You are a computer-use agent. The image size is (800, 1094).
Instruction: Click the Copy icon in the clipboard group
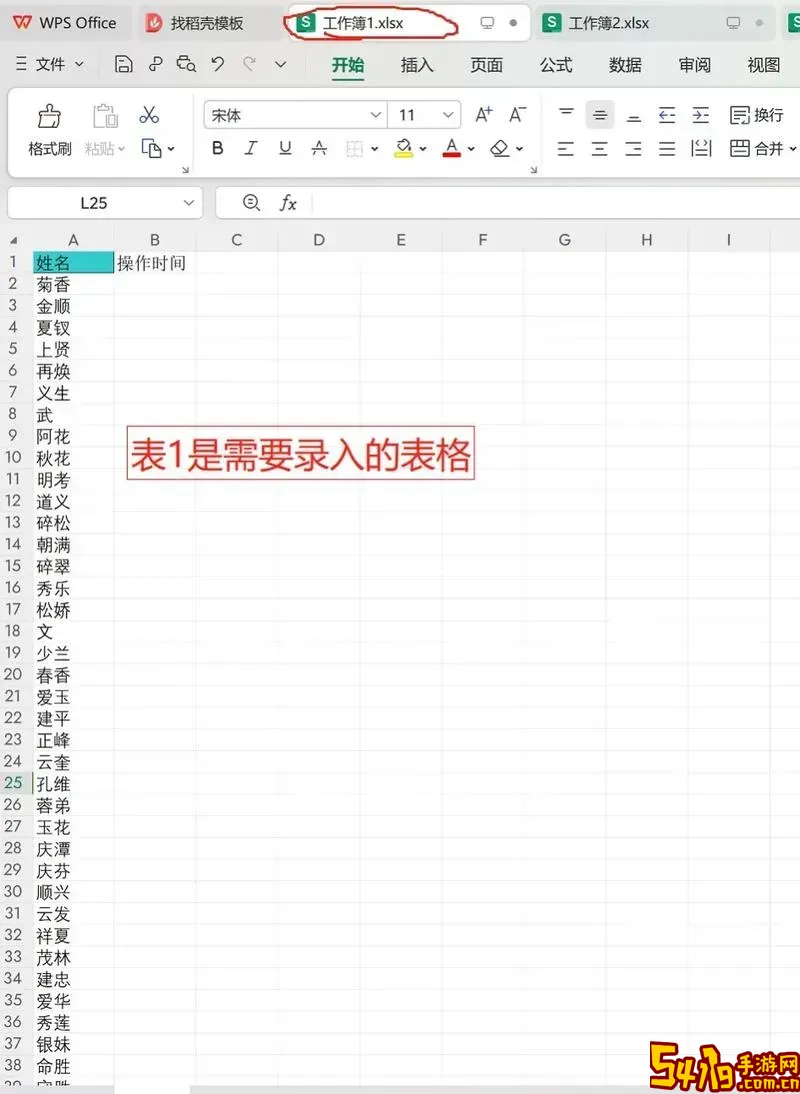point(151,148)
